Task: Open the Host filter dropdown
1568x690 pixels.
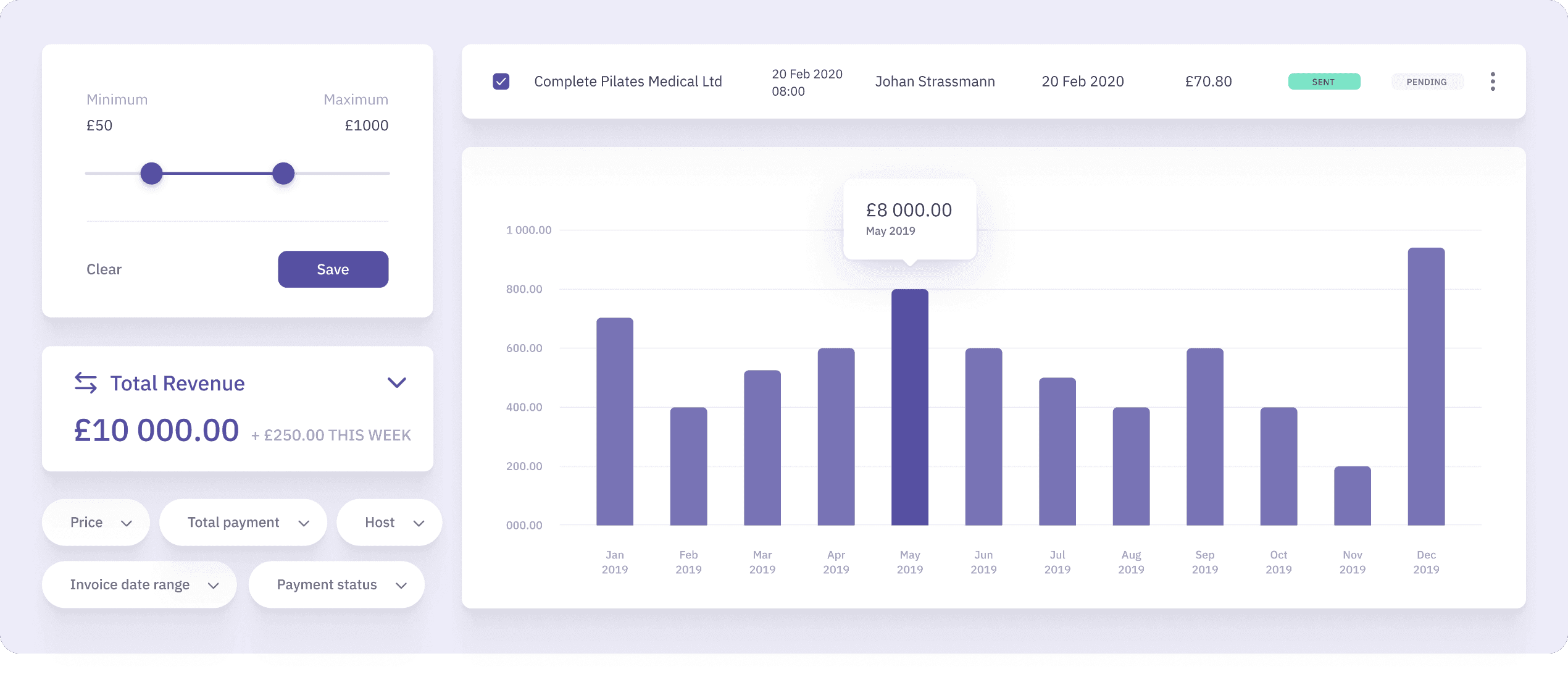Action: [x=390, y=523]
